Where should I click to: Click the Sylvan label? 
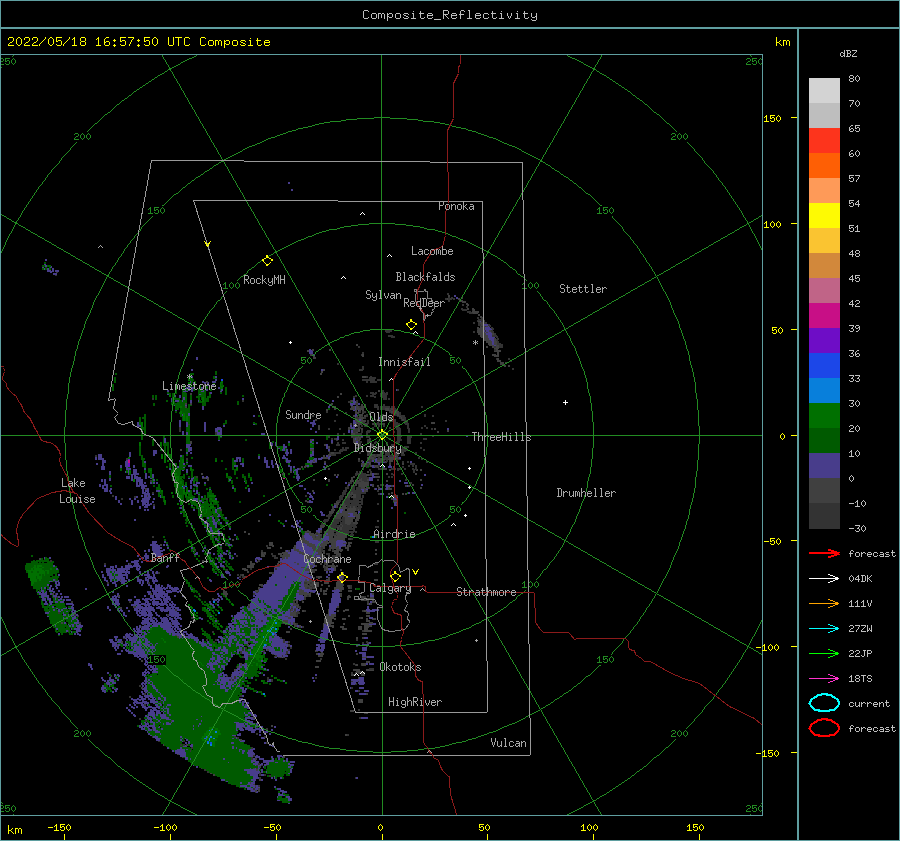pos(383,295)
